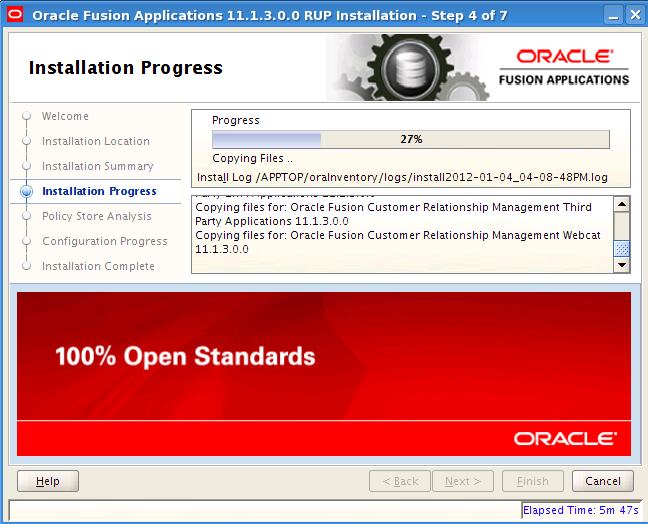Select the Installation Progress step

point(99,191)
